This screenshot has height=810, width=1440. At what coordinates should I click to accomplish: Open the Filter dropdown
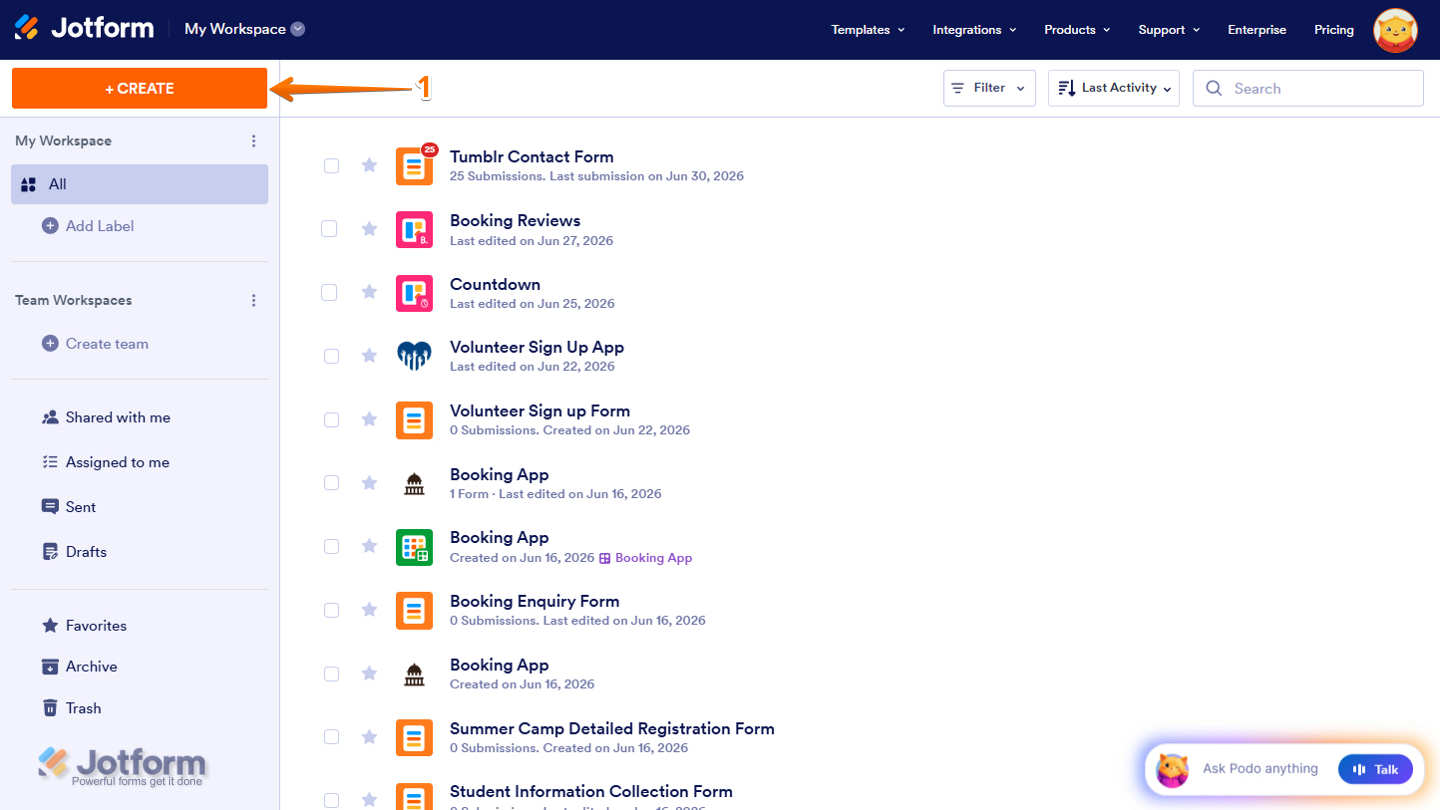[x=989, y=88]
